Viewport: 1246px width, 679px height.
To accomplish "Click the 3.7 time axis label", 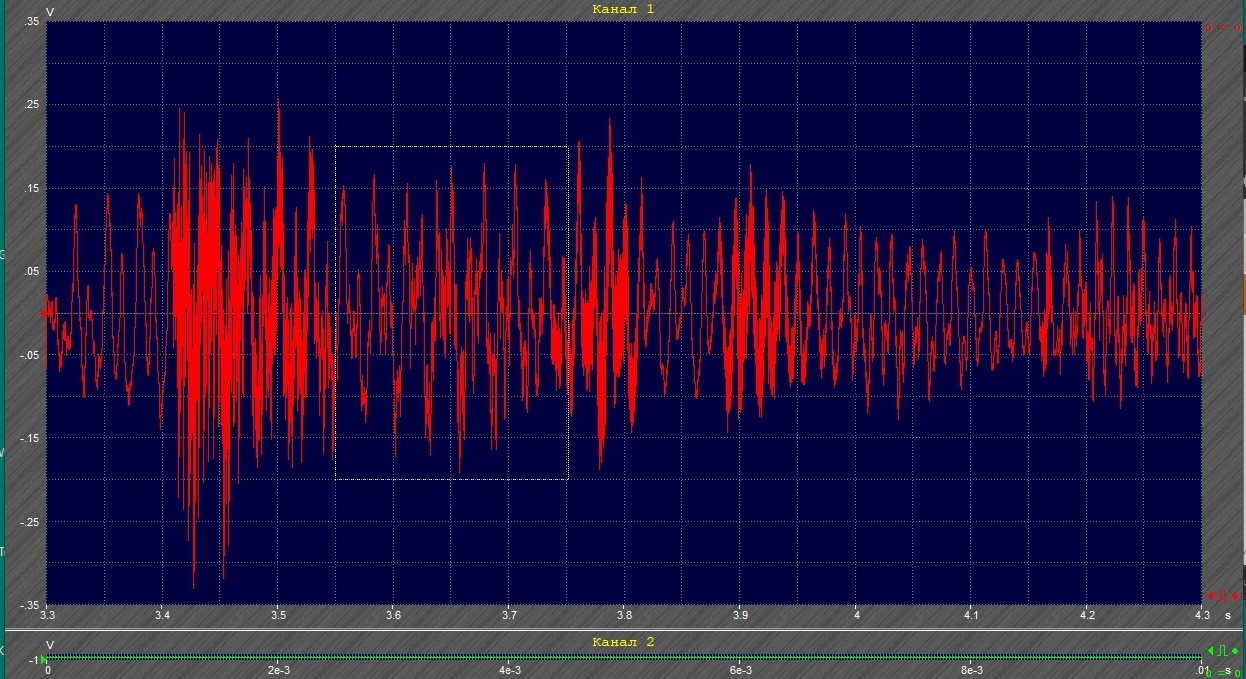I will pyautogui.click(x=509, y=615).
